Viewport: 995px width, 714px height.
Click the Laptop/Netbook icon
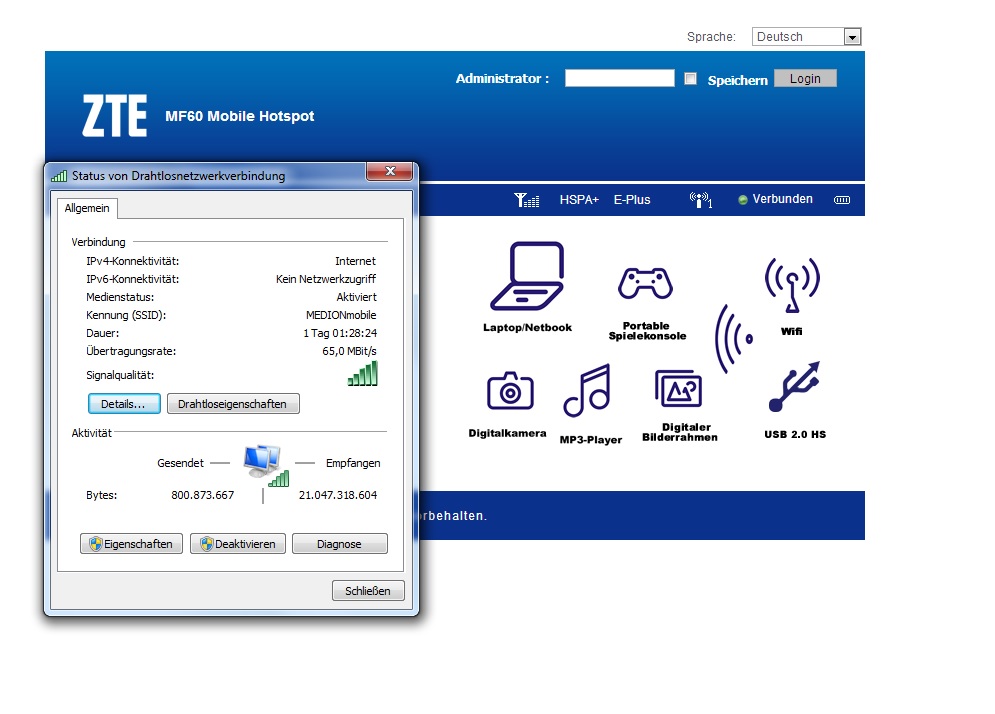[526, 279]
